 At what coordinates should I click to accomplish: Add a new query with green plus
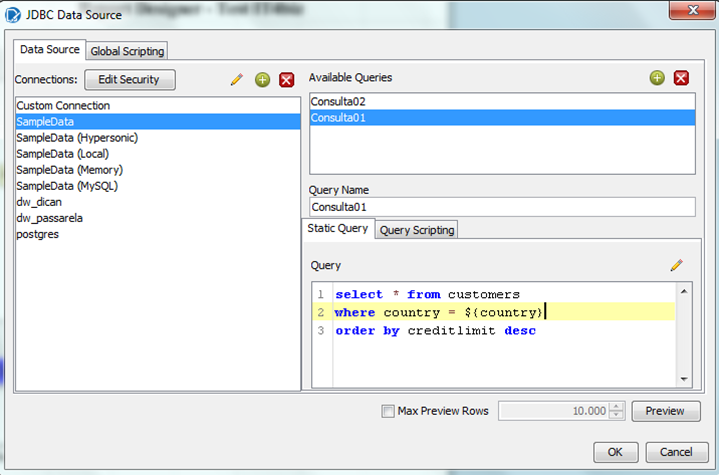coord(657,78)
